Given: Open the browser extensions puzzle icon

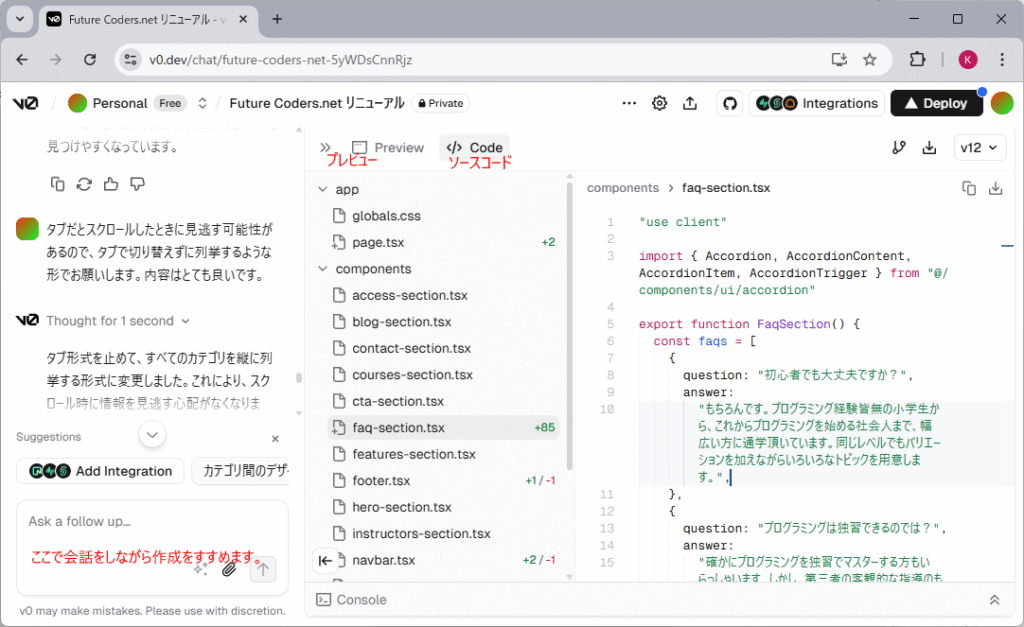Looking at the screenshot, I should point(918,59).
